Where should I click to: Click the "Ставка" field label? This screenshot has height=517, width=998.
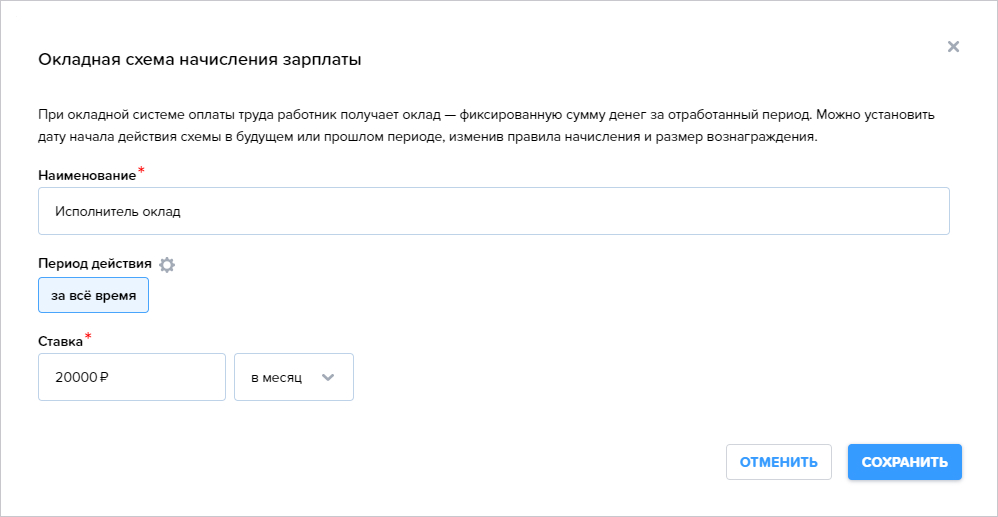[x=60, y=342]
